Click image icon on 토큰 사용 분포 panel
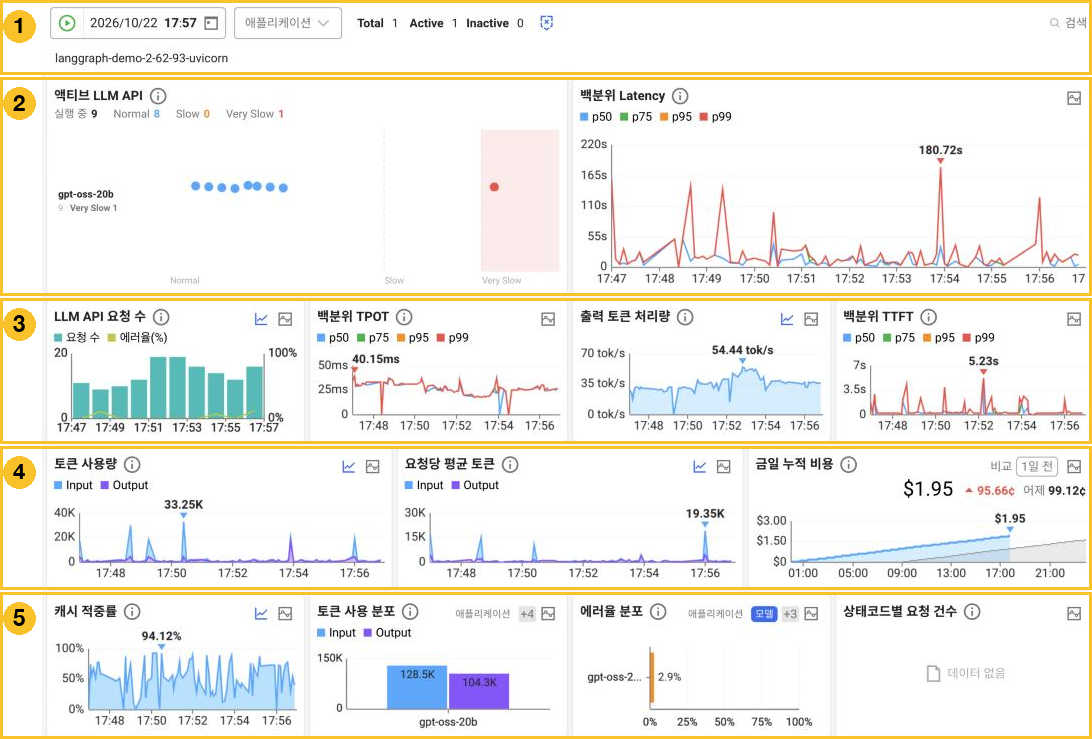The width and height of the screenshot is (1092, 739). [548, 614]
